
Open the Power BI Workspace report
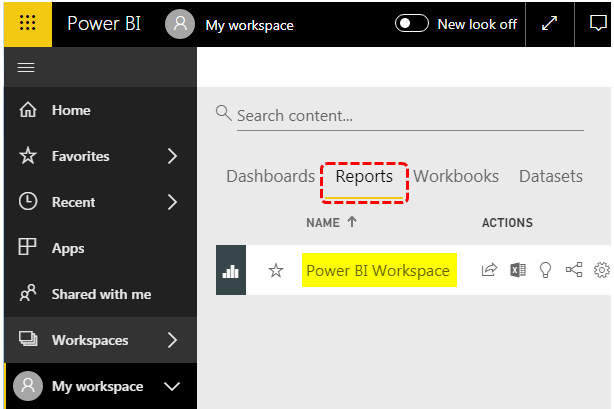(378, 271)
